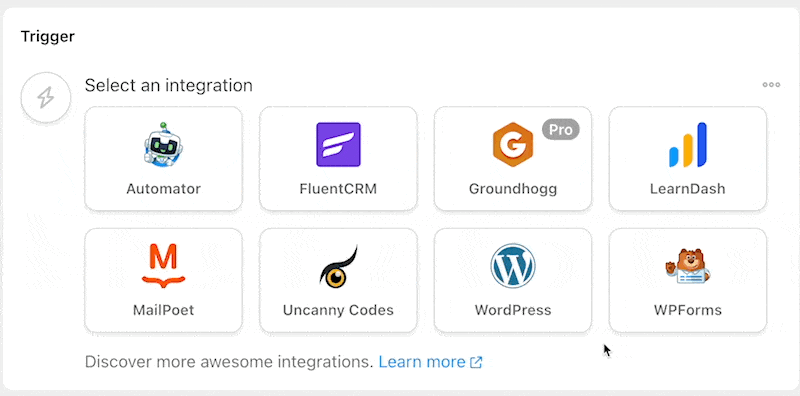The width and height of the screenshot is (800, 396).
Task: Pick the Uncanny Codes eye logo
Action: pyautogui.click(x=338, y=266)
